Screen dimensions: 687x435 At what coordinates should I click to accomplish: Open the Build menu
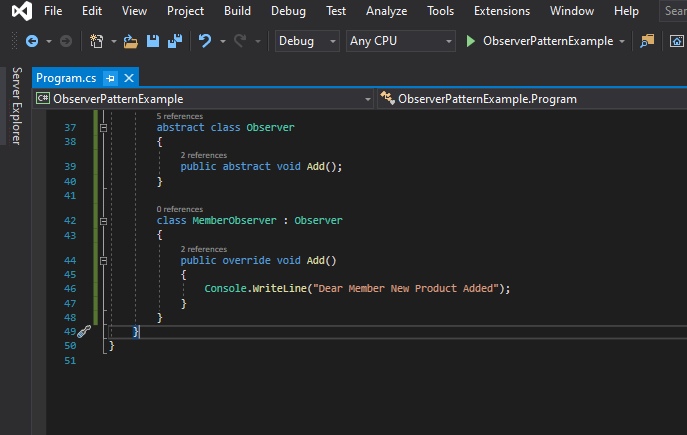237,11
